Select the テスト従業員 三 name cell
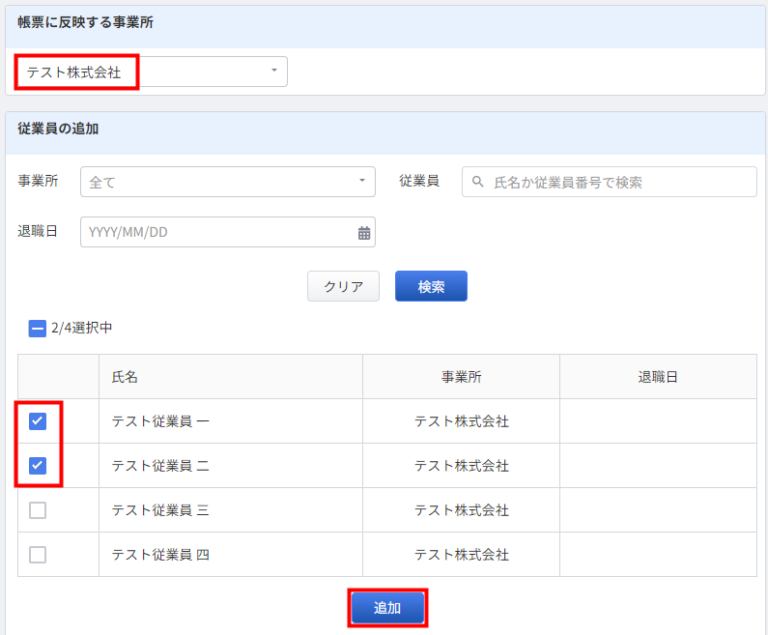 pos(160,510)
